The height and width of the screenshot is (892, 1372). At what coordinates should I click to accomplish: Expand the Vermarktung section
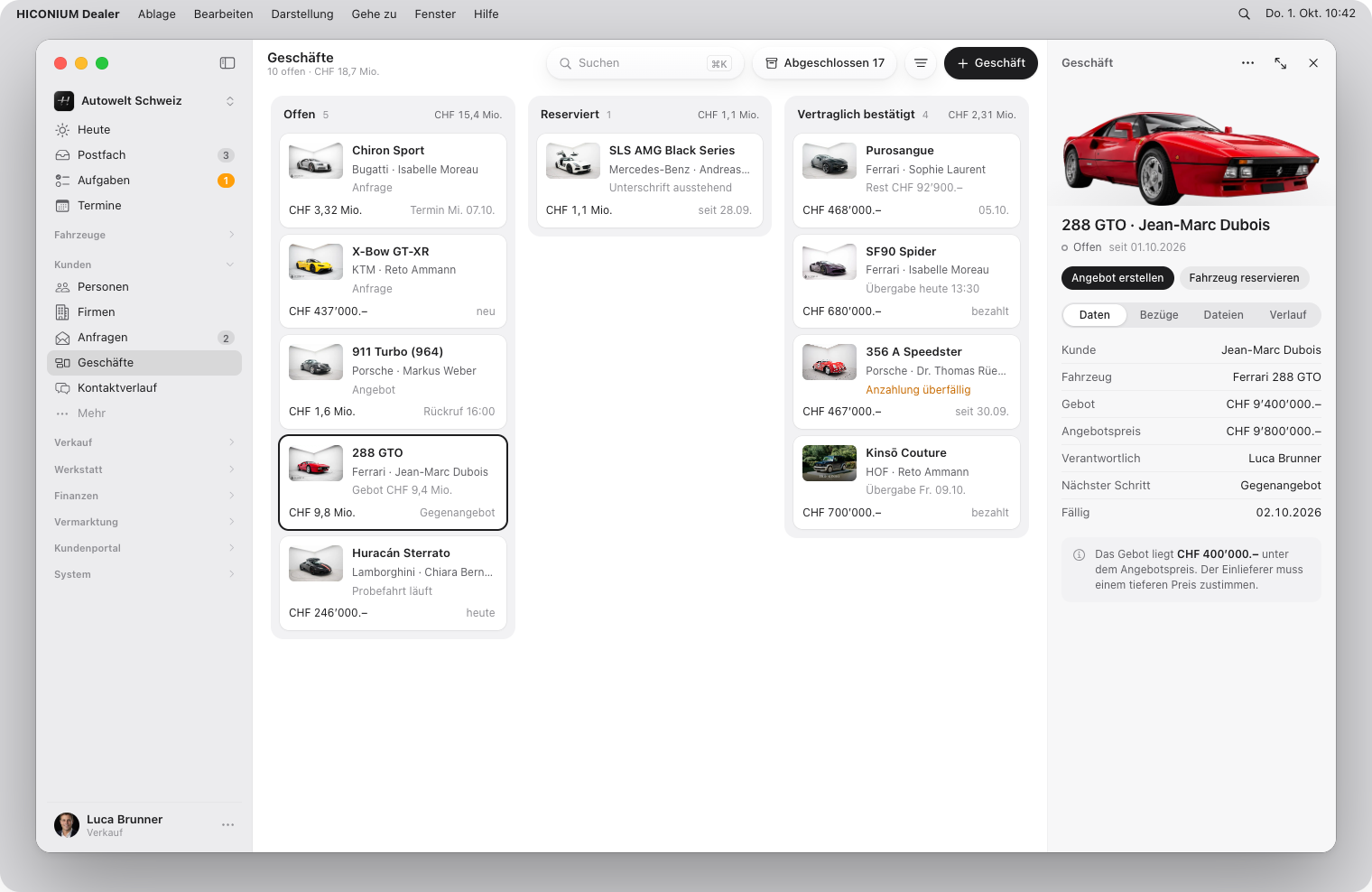click(144, 522)
